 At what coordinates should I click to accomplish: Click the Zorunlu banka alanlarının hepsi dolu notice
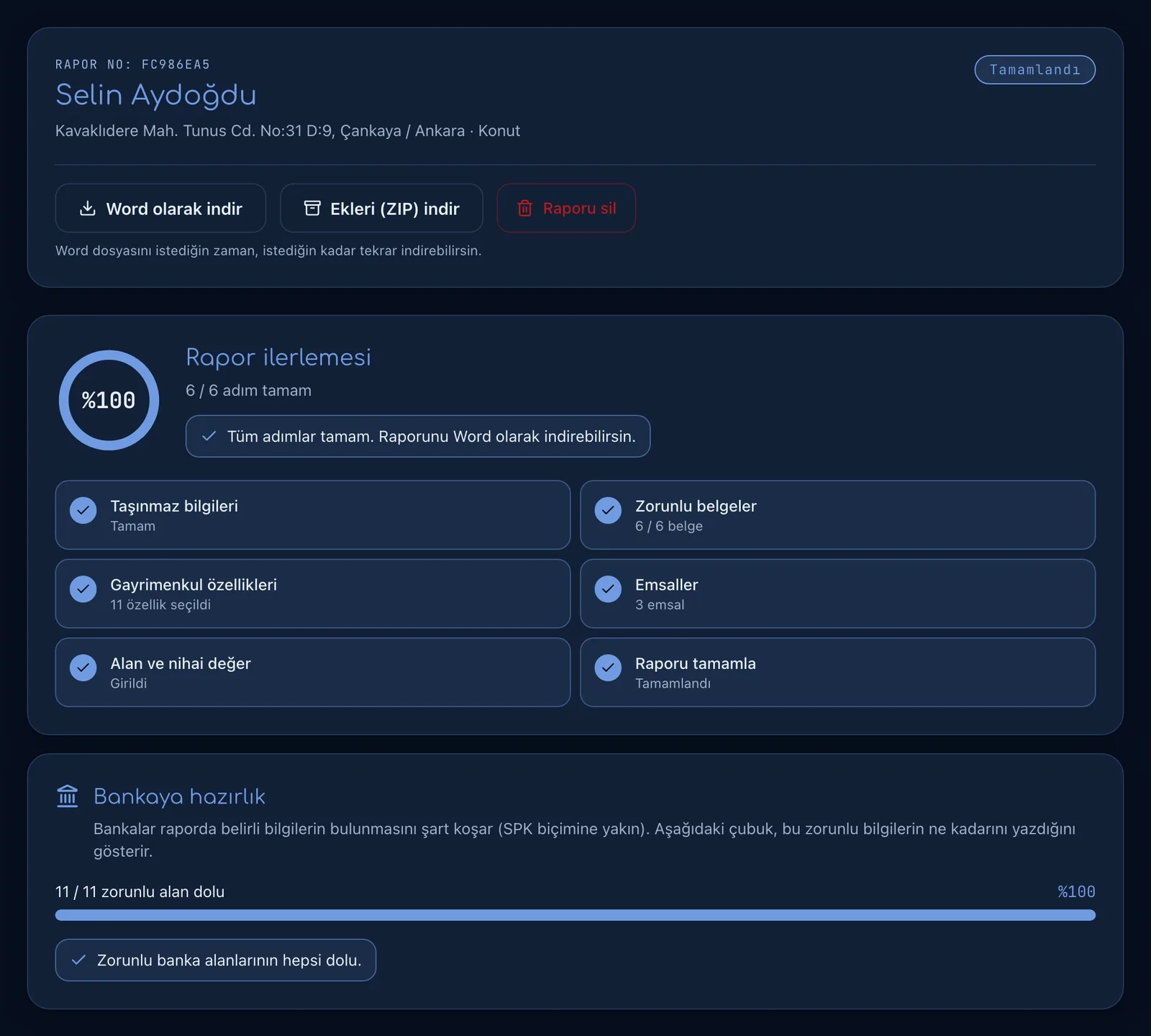[x=216, y=960]
